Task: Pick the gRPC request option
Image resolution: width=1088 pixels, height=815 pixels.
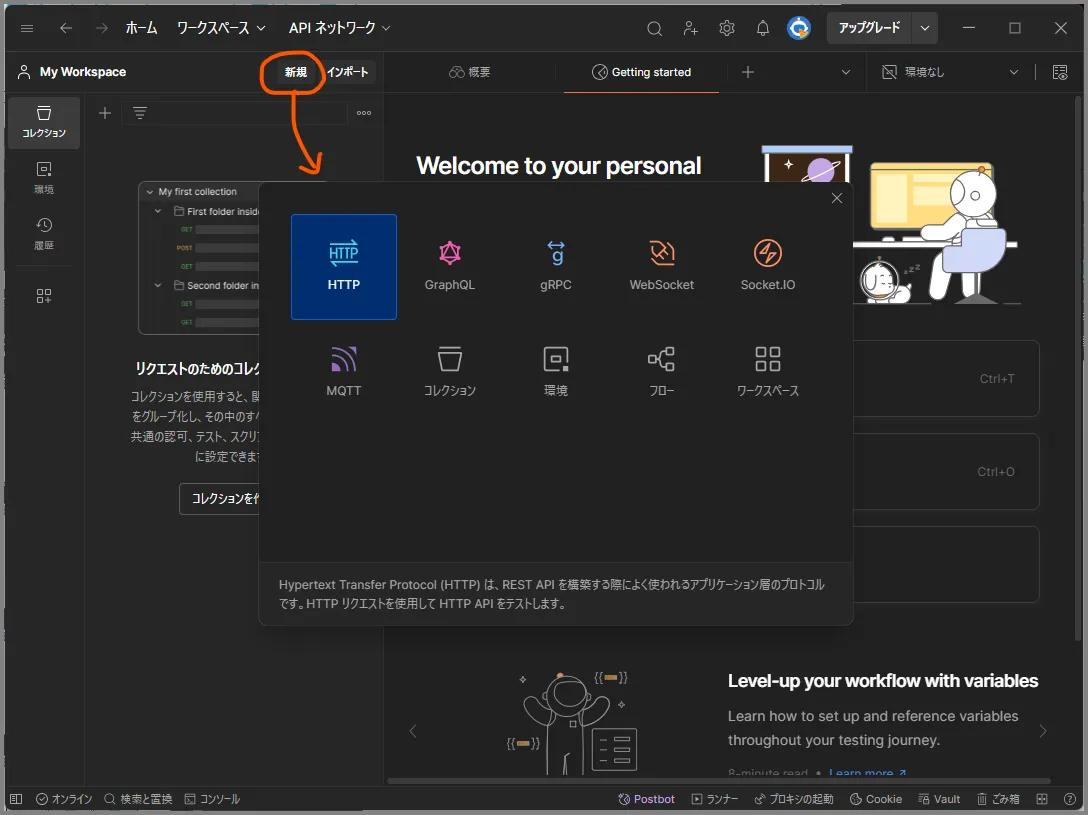Action: (x=556, y=266)
